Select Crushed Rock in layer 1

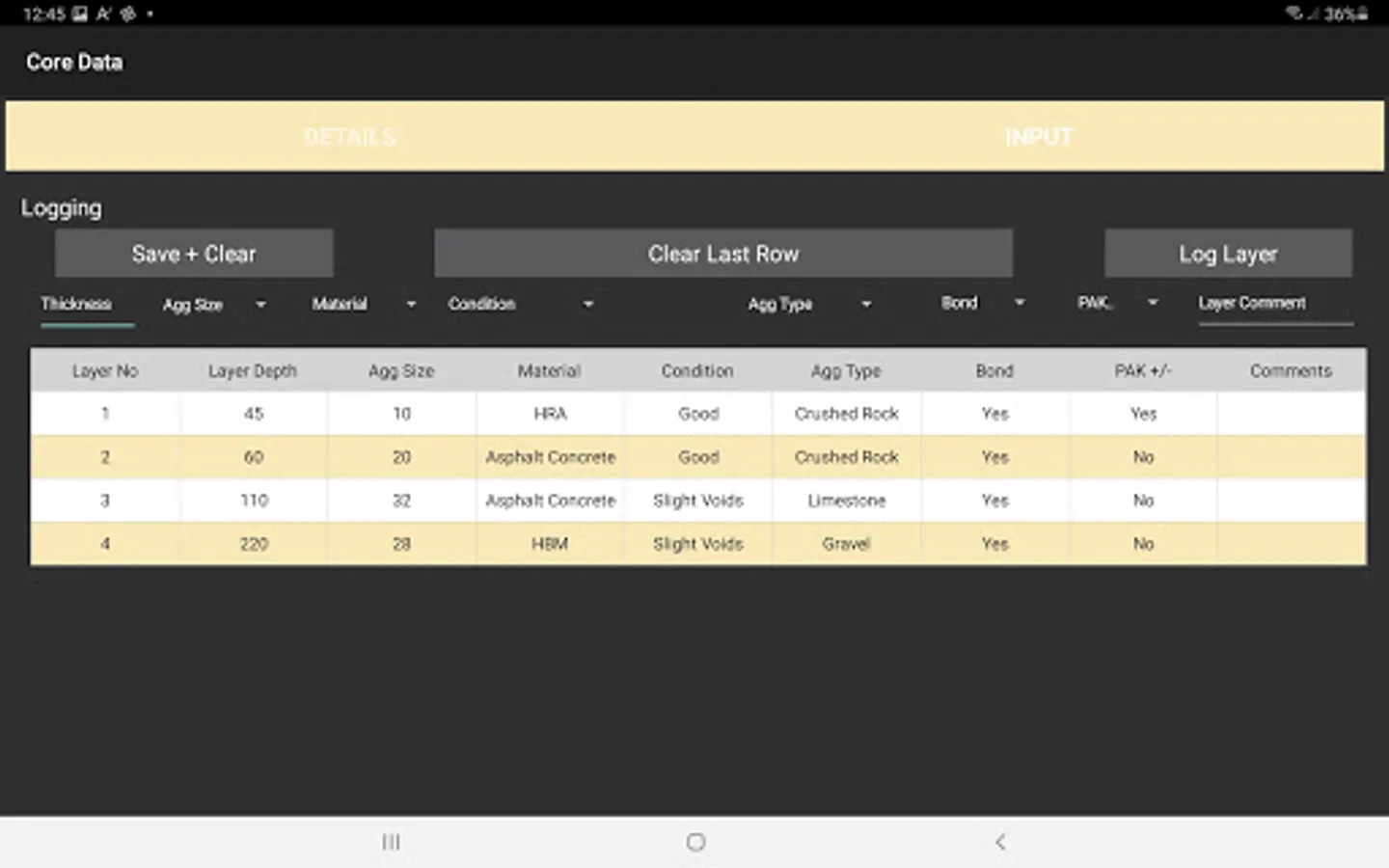tap(847, 414)
